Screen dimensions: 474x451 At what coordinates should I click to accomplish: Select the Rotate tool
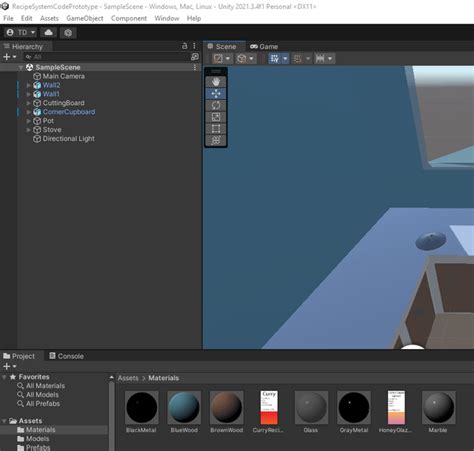(216, 105)
